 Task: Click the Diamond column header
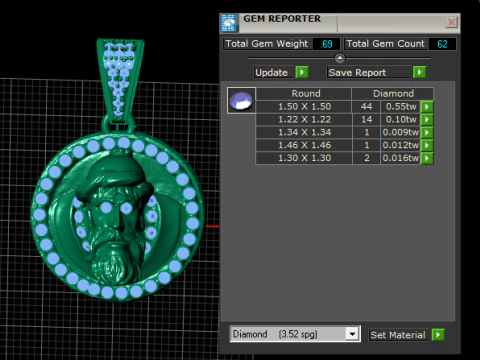[393, 94]
